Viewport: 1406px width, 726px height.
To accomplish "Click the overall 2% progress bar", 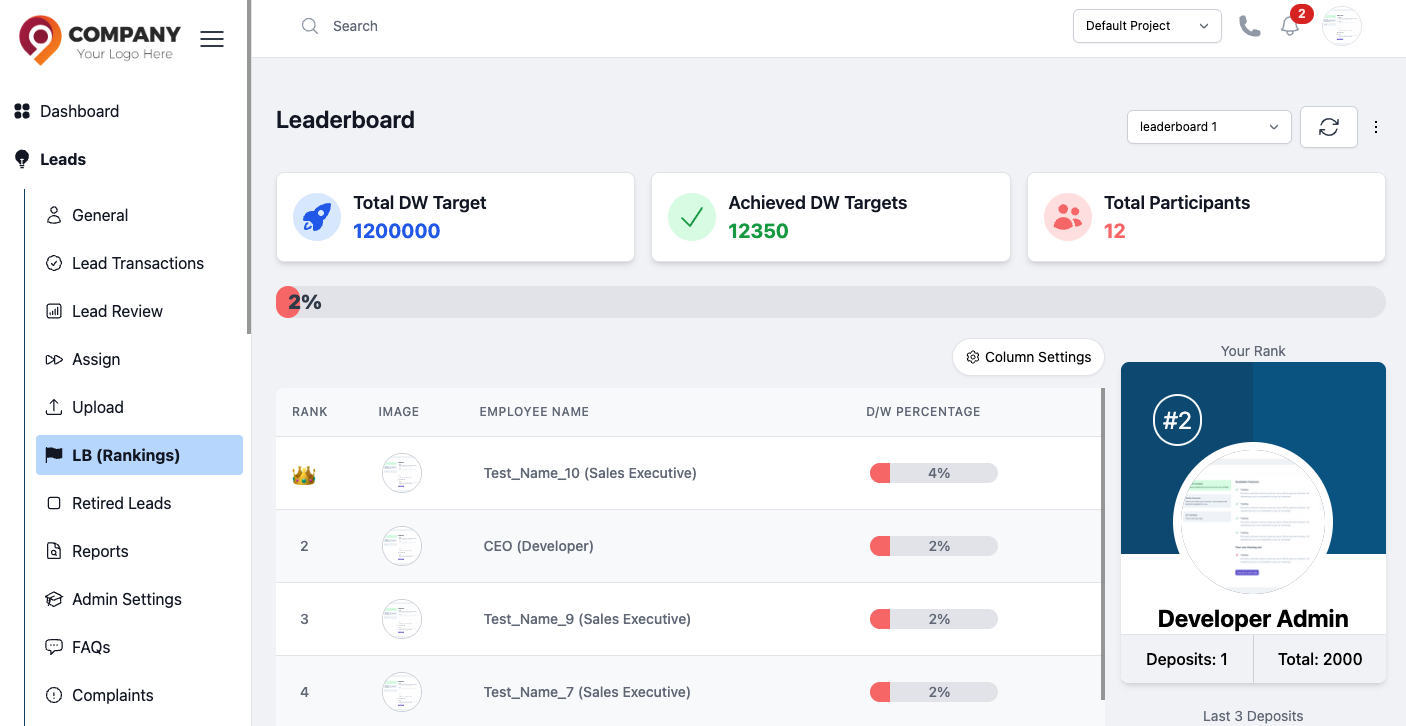I will (x=831, y=302).
